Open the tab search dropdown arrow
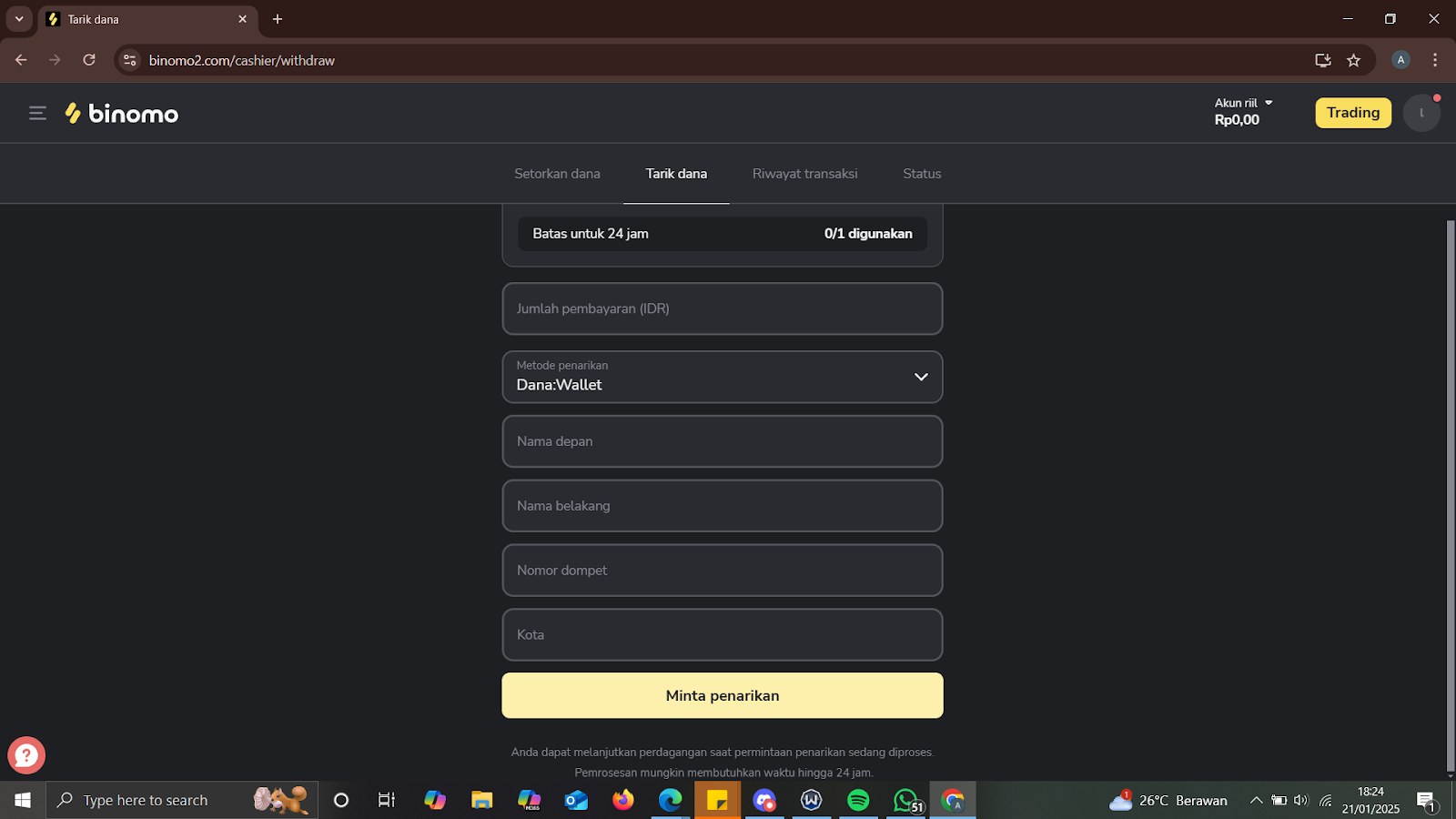The image size is (1456, 819). pos(19,19)
